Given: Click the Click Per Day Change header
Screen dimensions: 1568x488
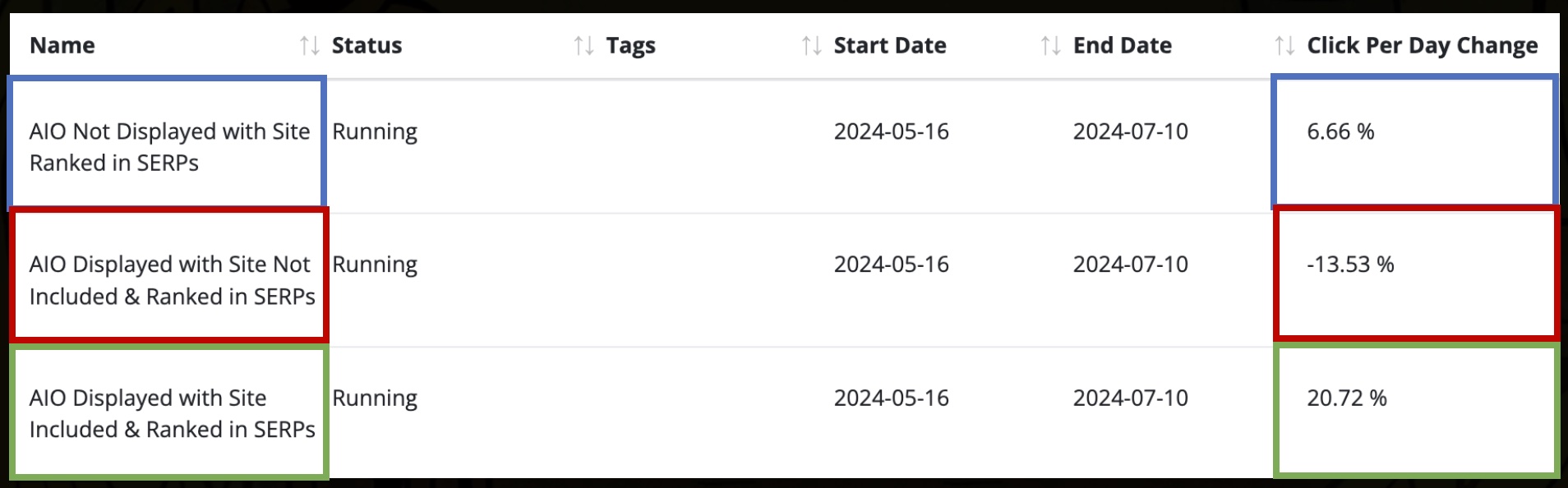Looking at the screenshot, I should [x=1423, y=46].
